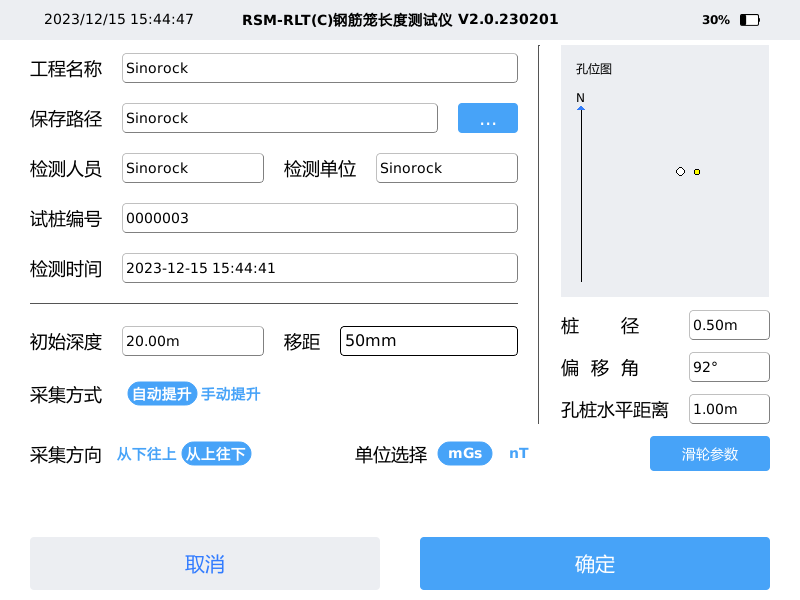This screenshot has width=800, height=600.
Task: Edit the 孔桩水平距离 field showing 1.00m
Action: coord(729,409)
